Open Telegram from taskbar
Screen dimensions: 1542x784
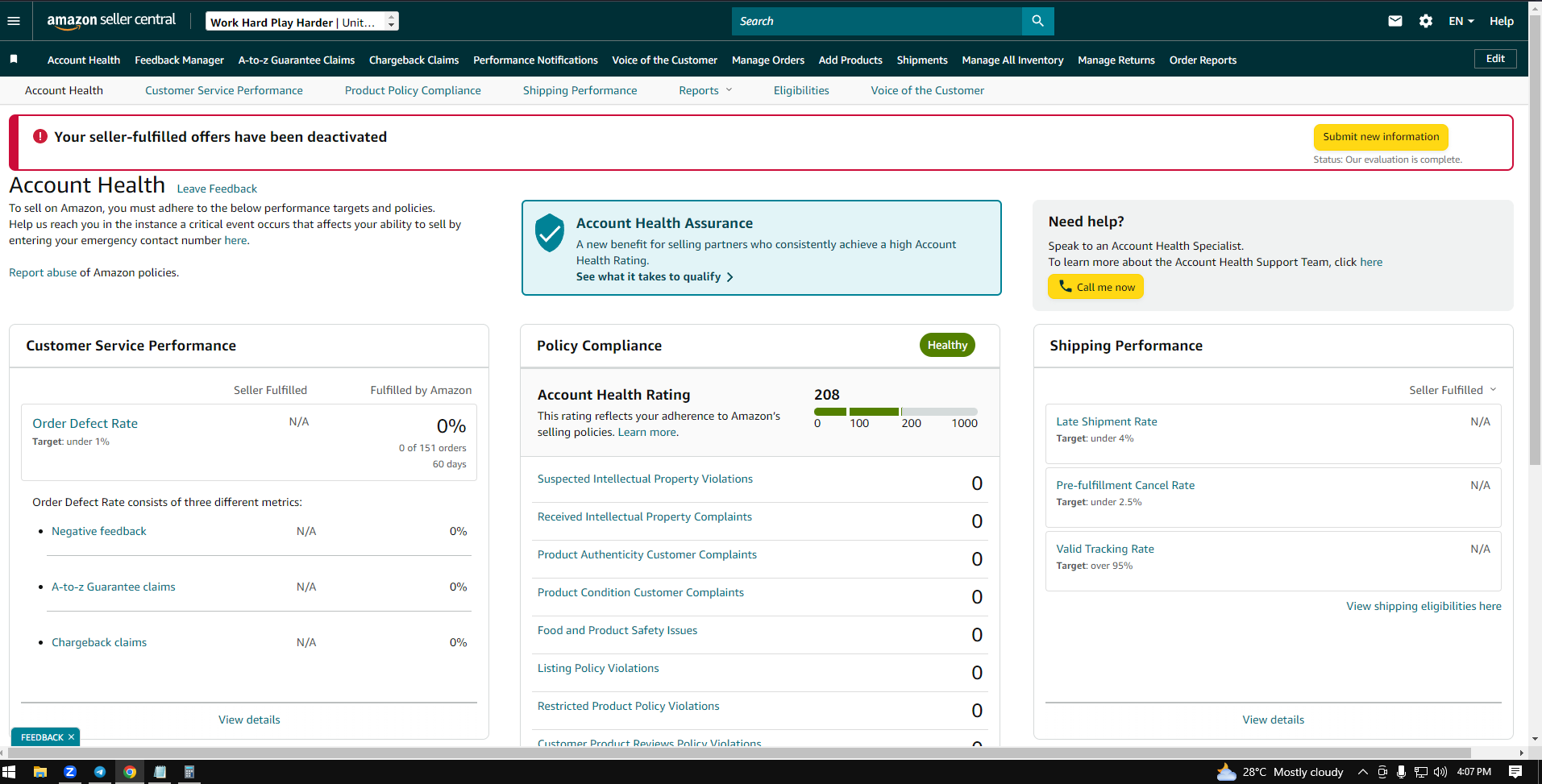coord(100,772)
